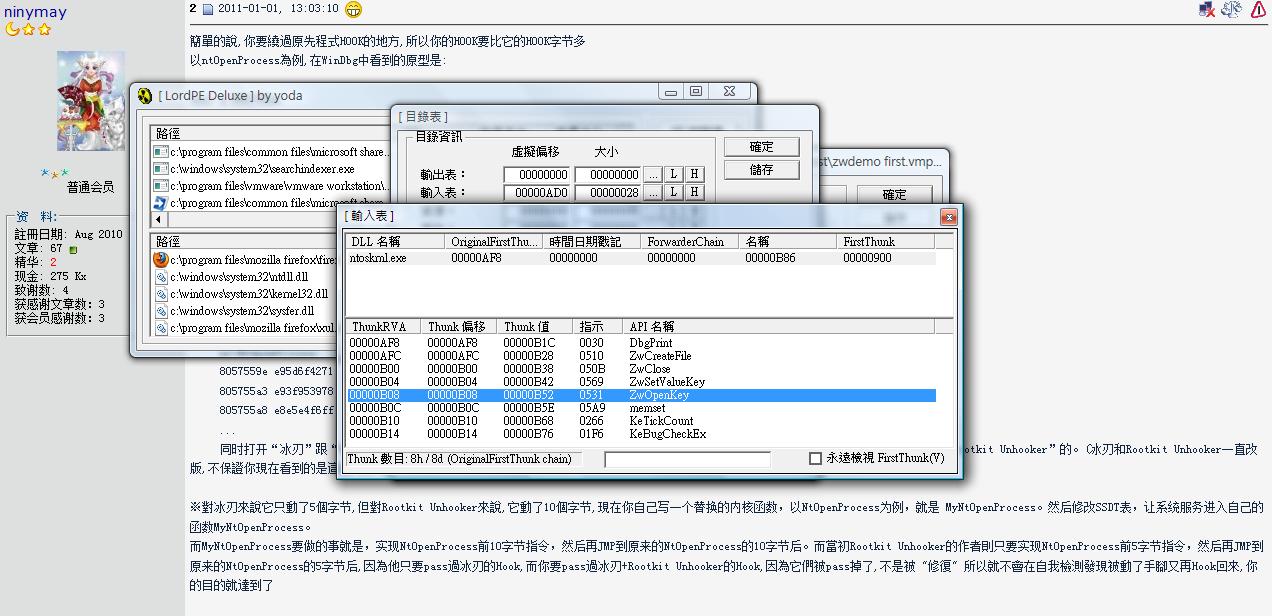This screenshot has width=1272, height=616.
Task: Select the ZwSetValueKey API row
Action: [x=641, y=382]
